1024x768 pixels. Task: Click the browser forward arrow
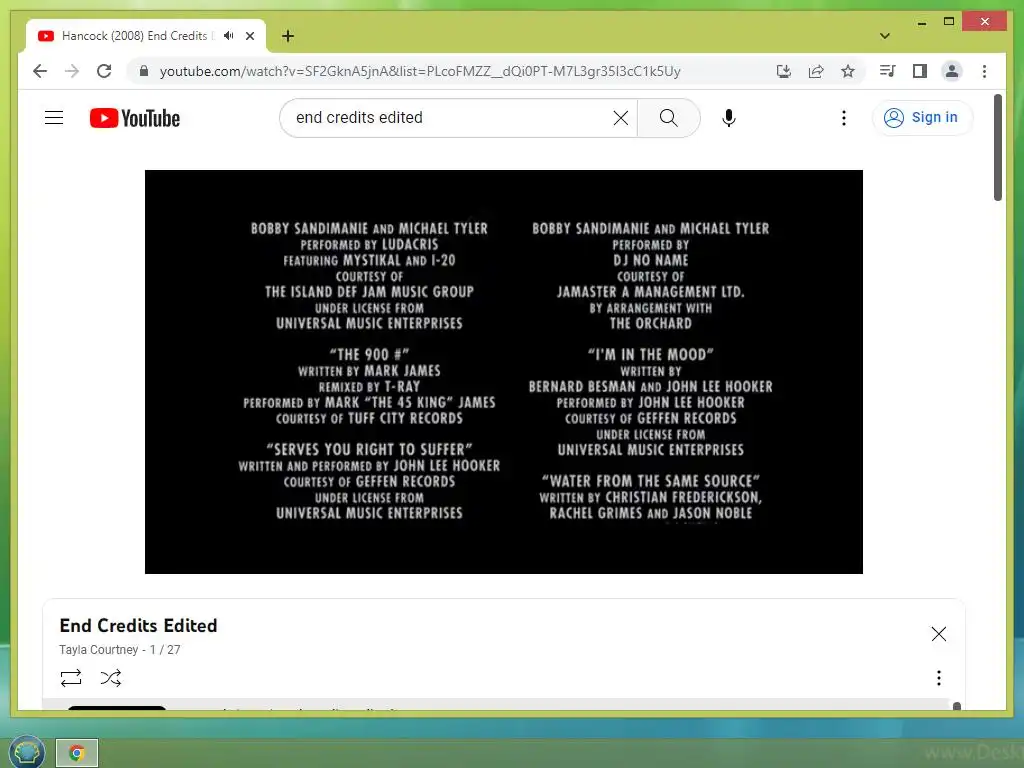tap(72, 71)
